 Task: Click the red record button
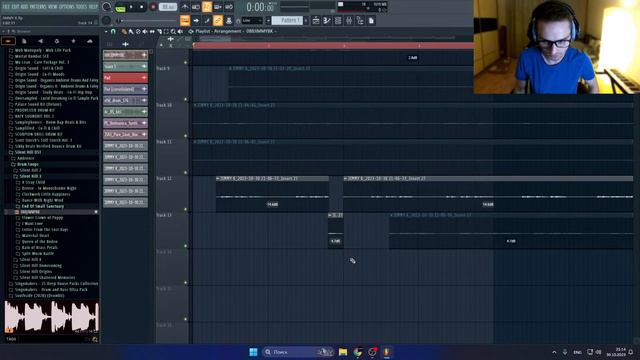pyautogui.click(x=153, y=7)
